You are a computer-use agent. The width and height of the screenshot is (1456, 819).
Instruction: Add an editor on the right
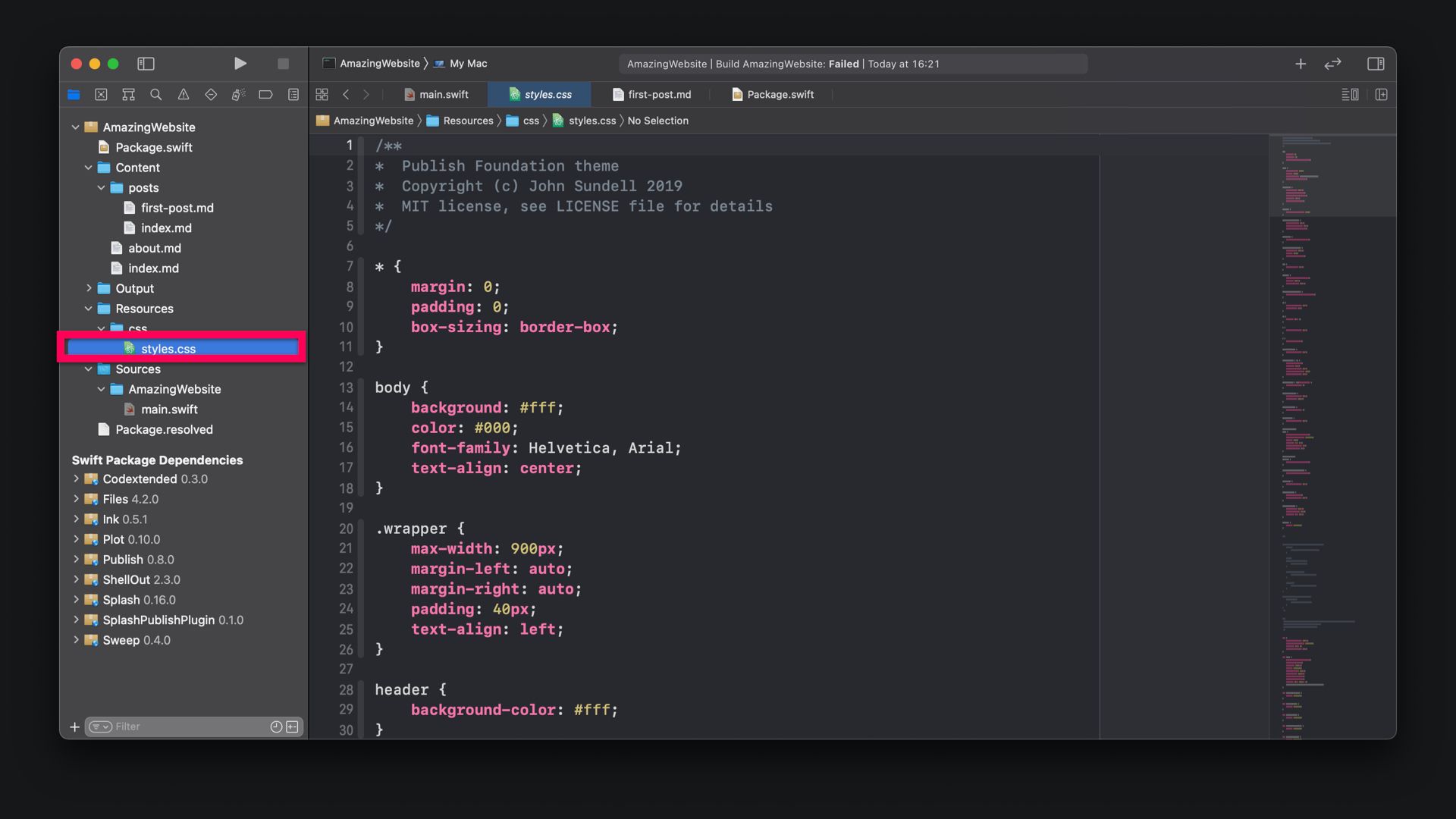tap(1381, 95)
